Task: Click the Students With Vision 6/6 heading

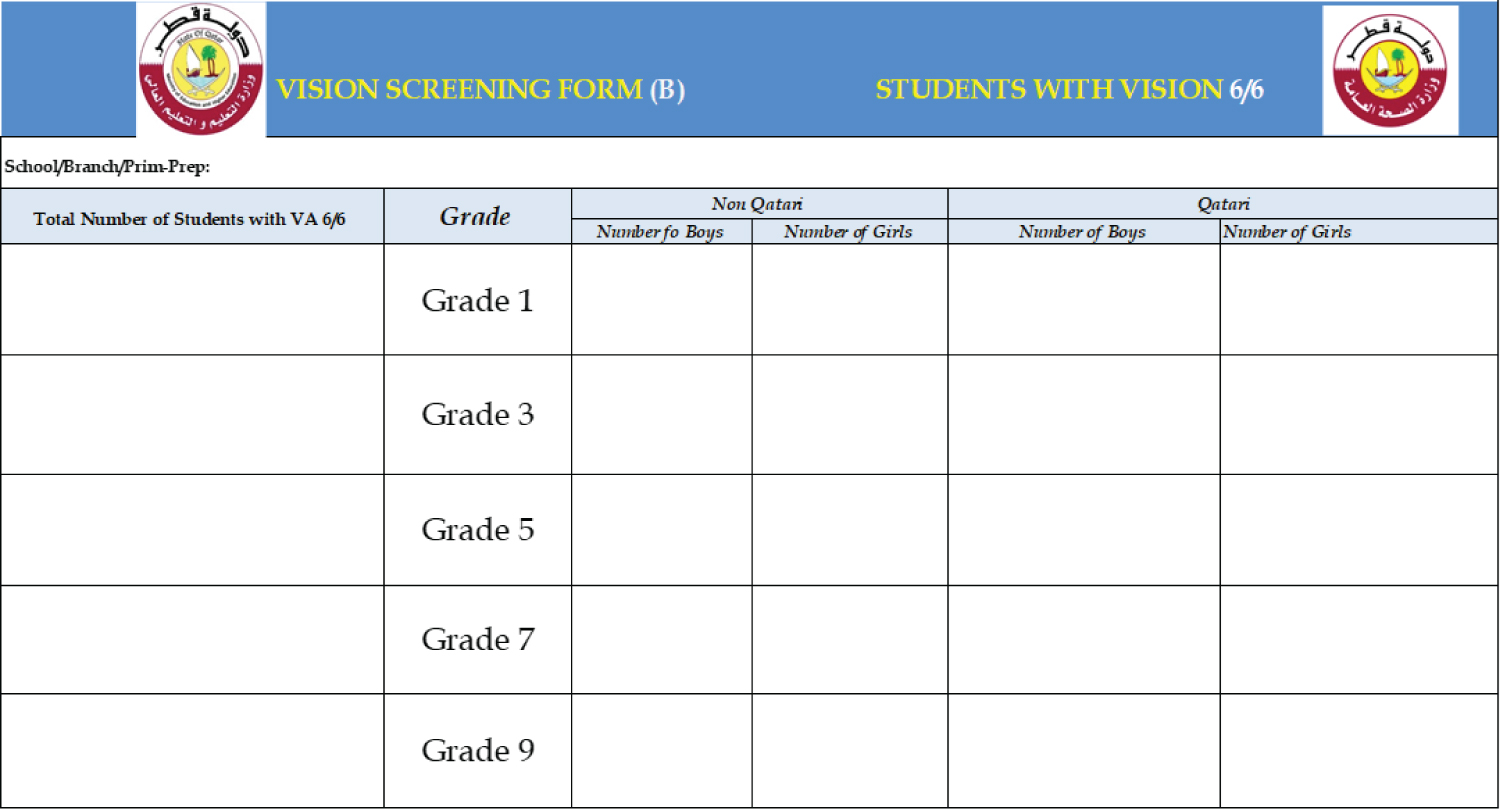Action: 1070,90
